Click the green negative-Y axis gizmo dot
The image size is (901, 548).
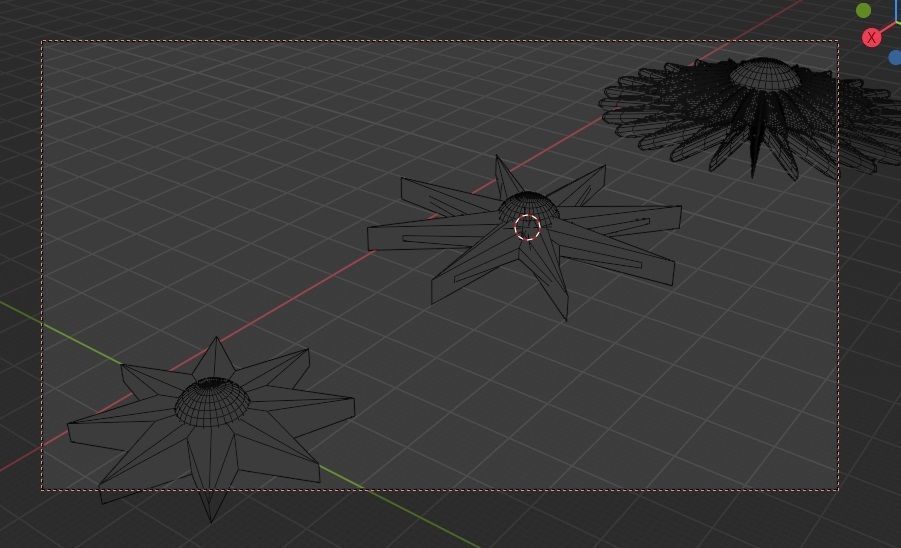tap(863, 10)
